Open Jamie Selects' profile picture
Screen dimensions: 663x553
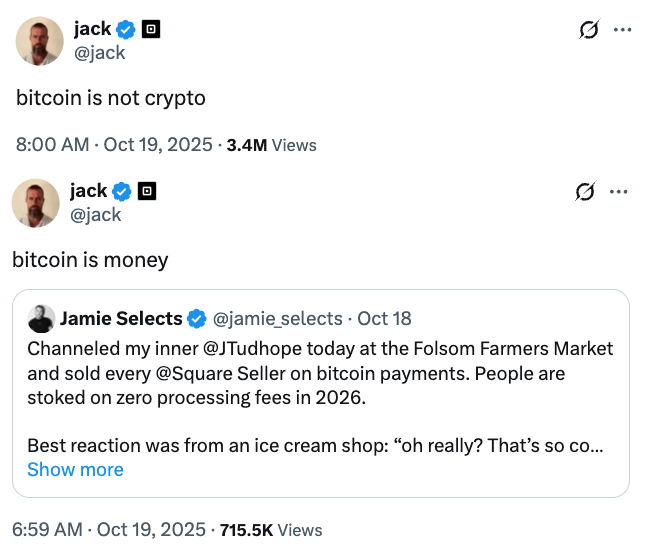(41, 319)
